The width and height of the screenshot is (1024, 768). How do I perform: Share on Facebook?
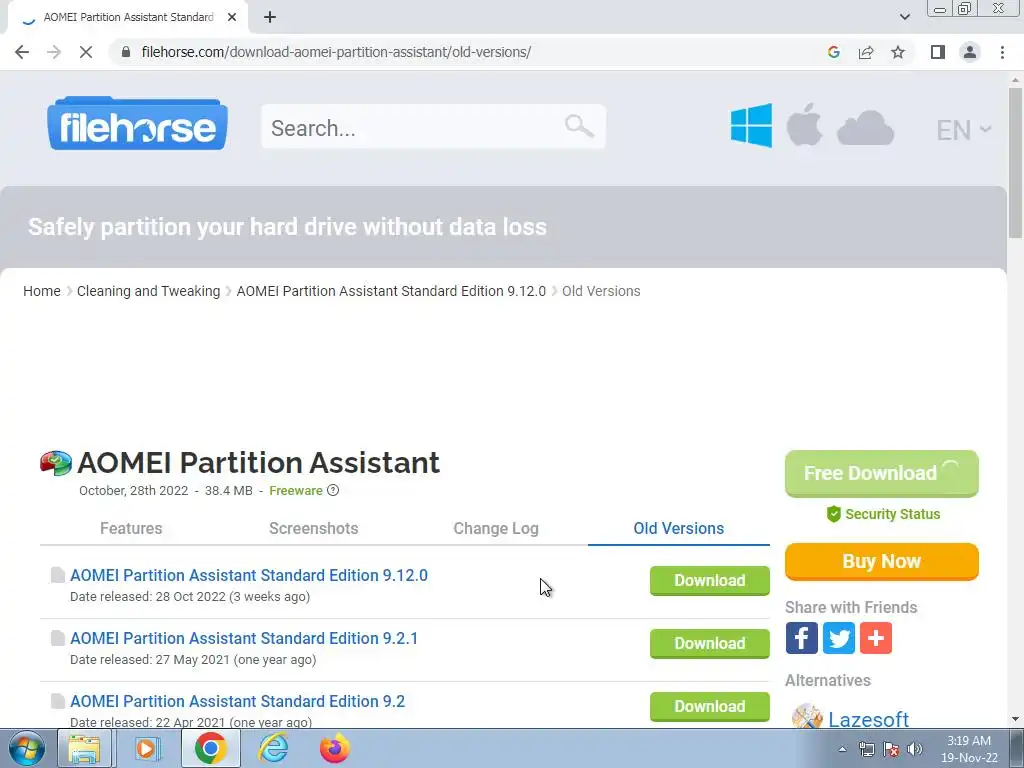pos(801,638)
